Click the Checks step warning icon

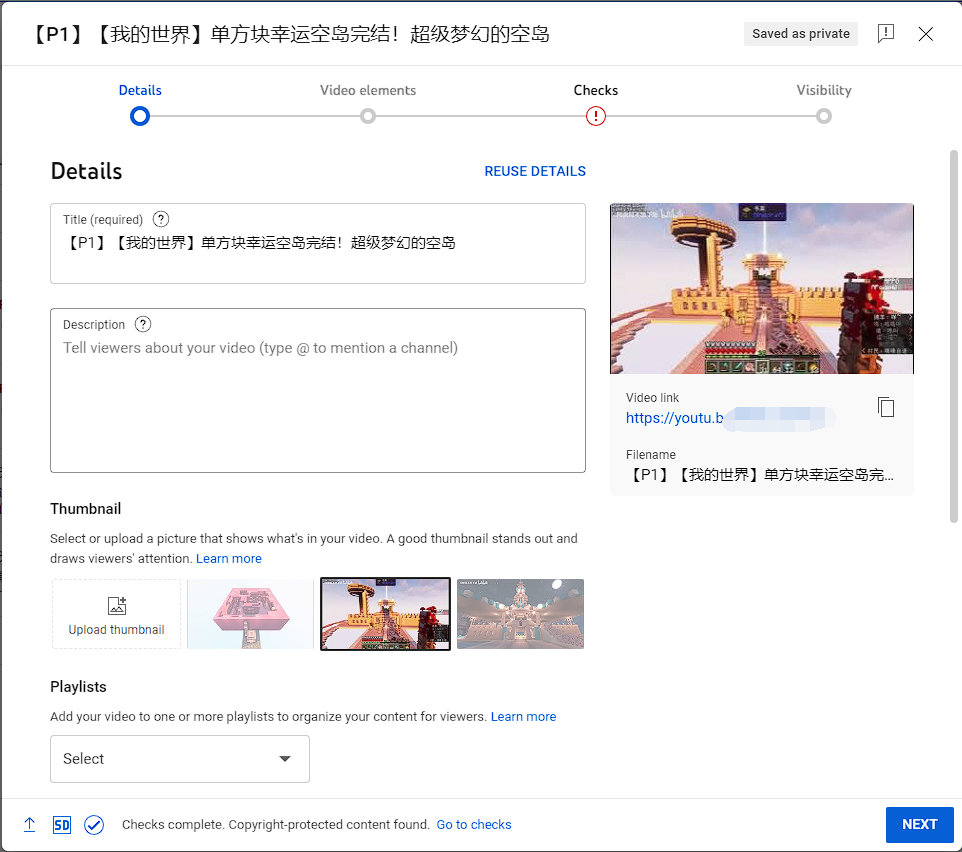596,116
